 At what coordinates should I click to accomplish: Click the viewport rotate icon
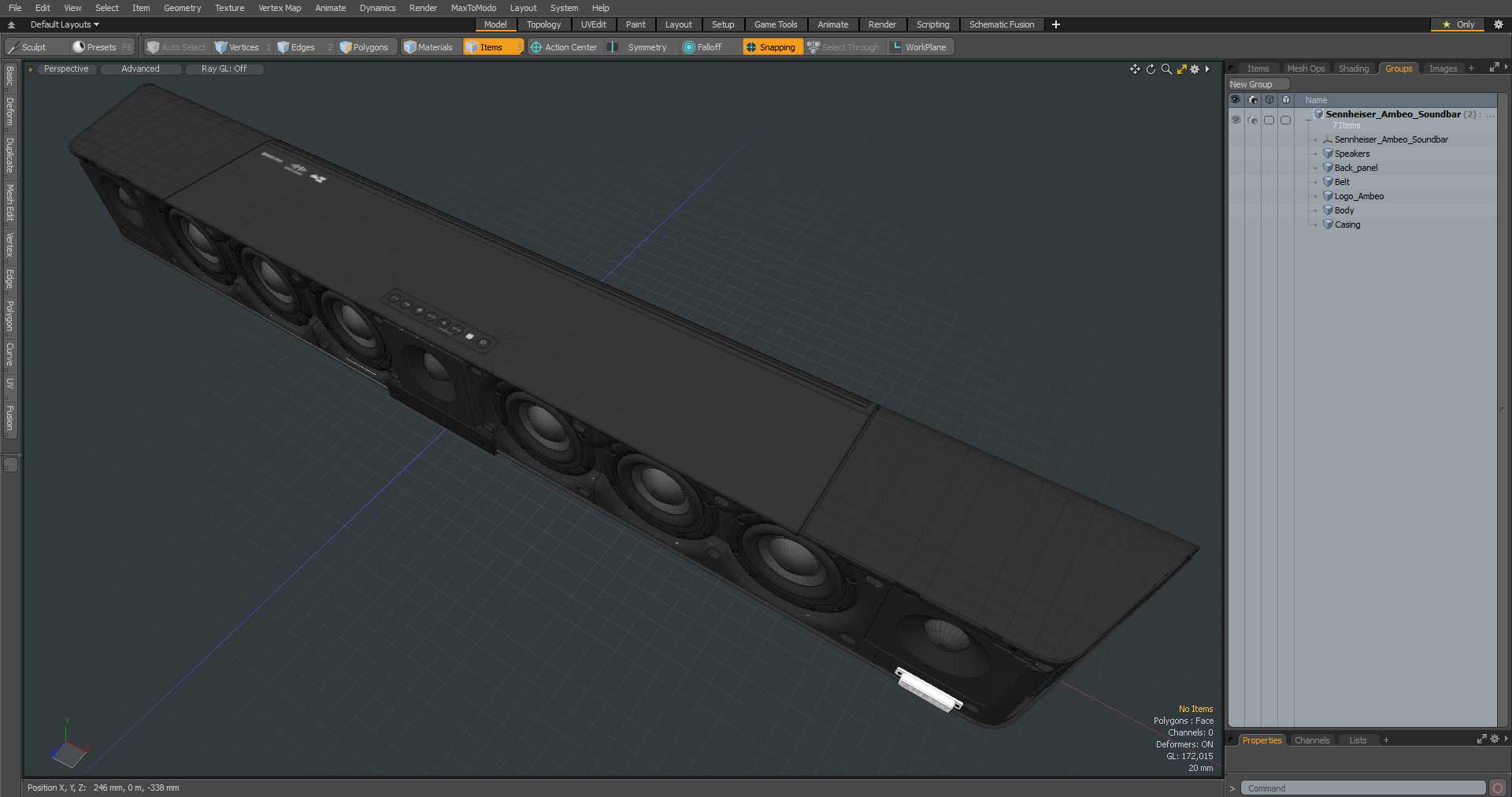1151,69
